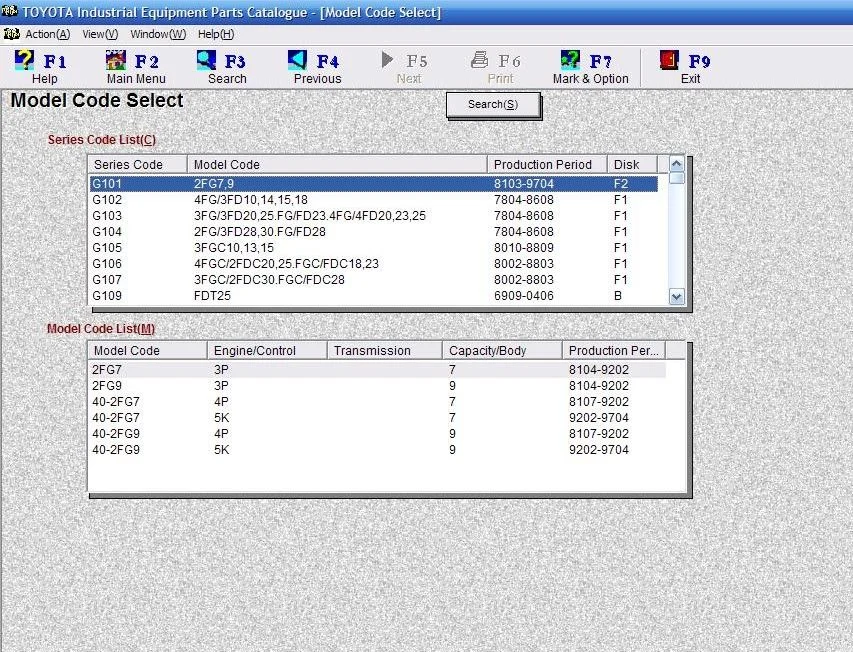
Task: Exit via the F9 Exit icon
Action: pos(669,60)
